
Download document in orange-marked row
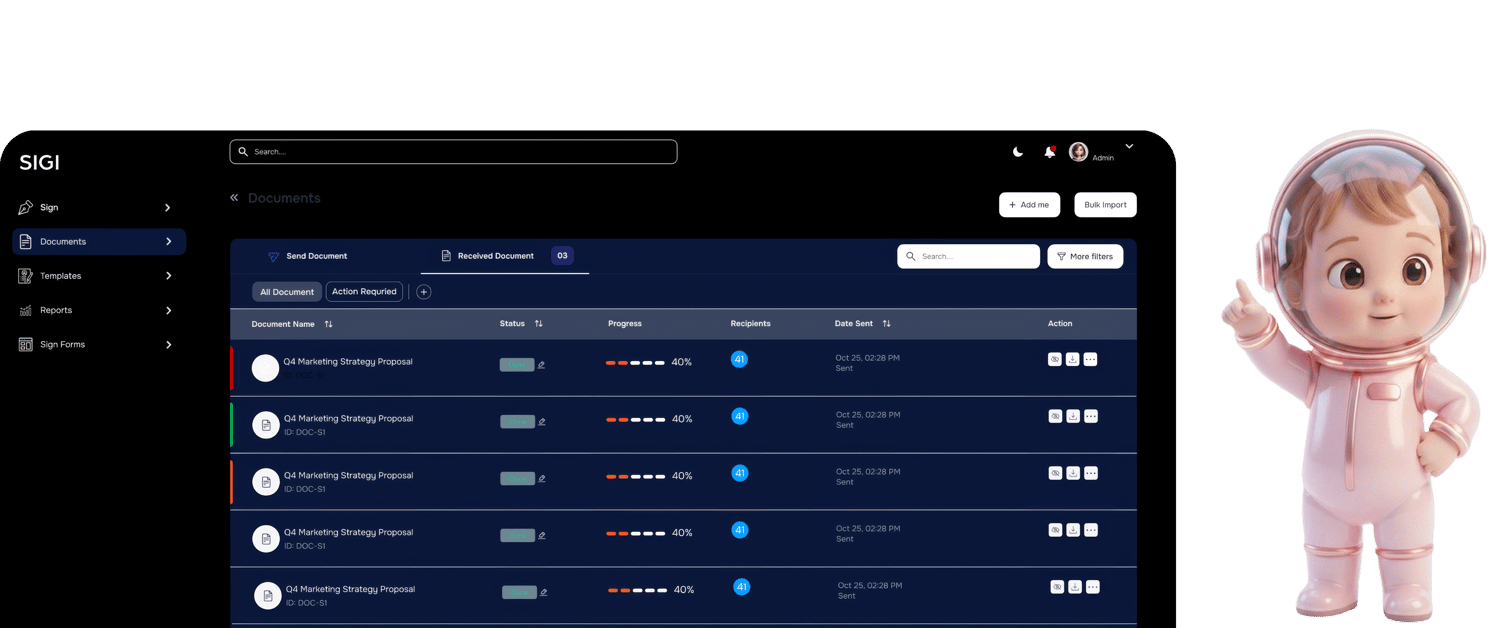tap(1073, 473)
